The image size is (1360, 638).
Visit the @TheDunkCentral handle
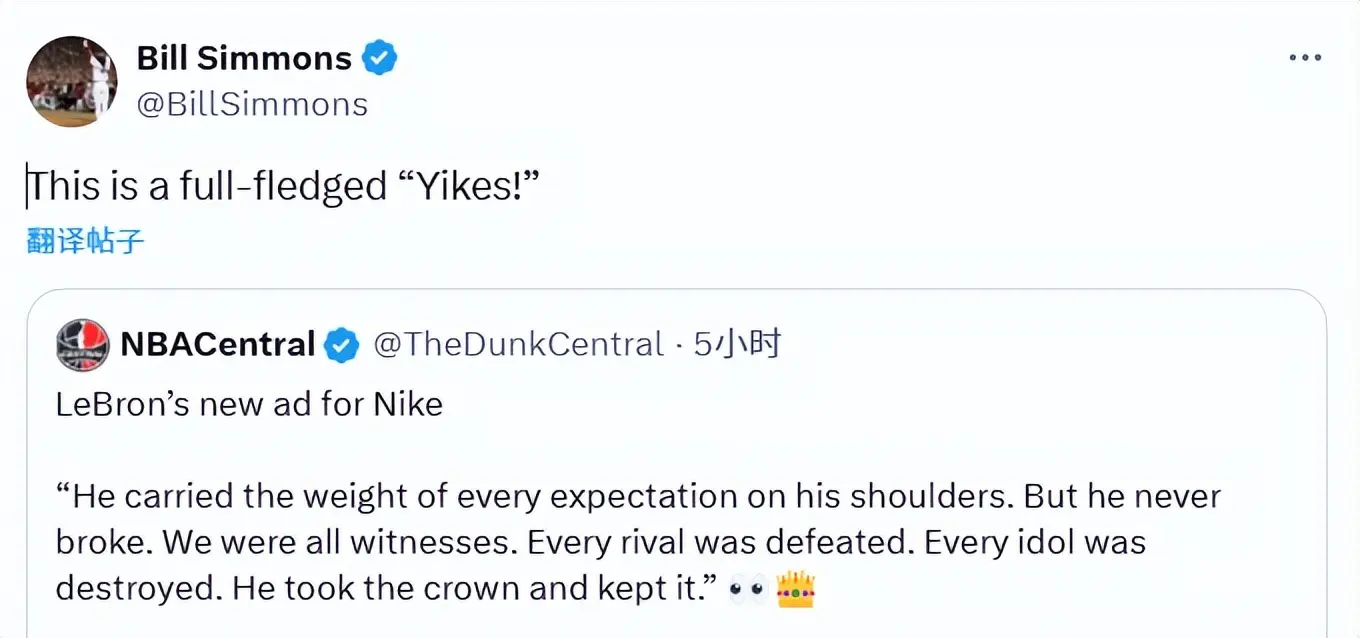point(518,345)
